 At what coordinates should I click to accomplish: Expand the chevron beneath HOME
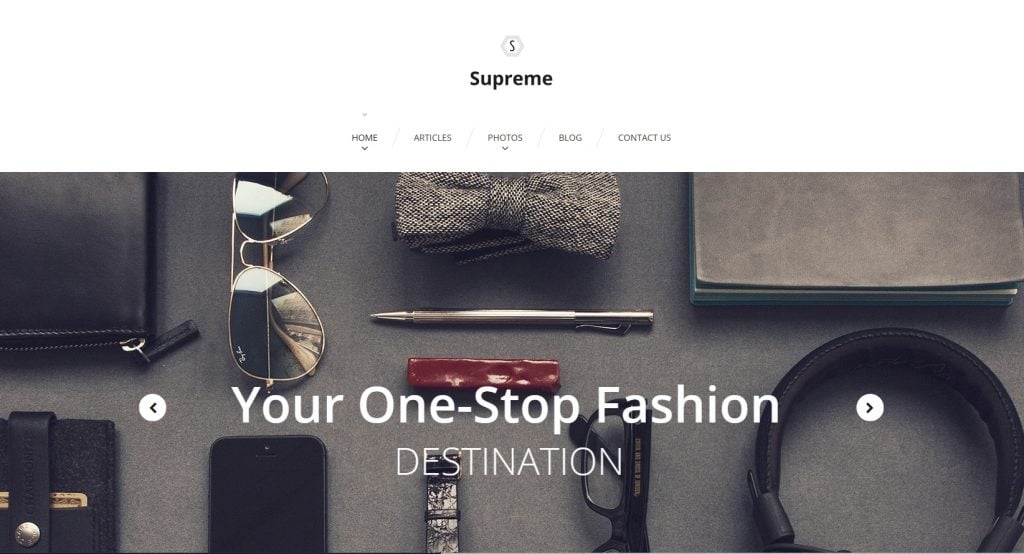[364, 148]
